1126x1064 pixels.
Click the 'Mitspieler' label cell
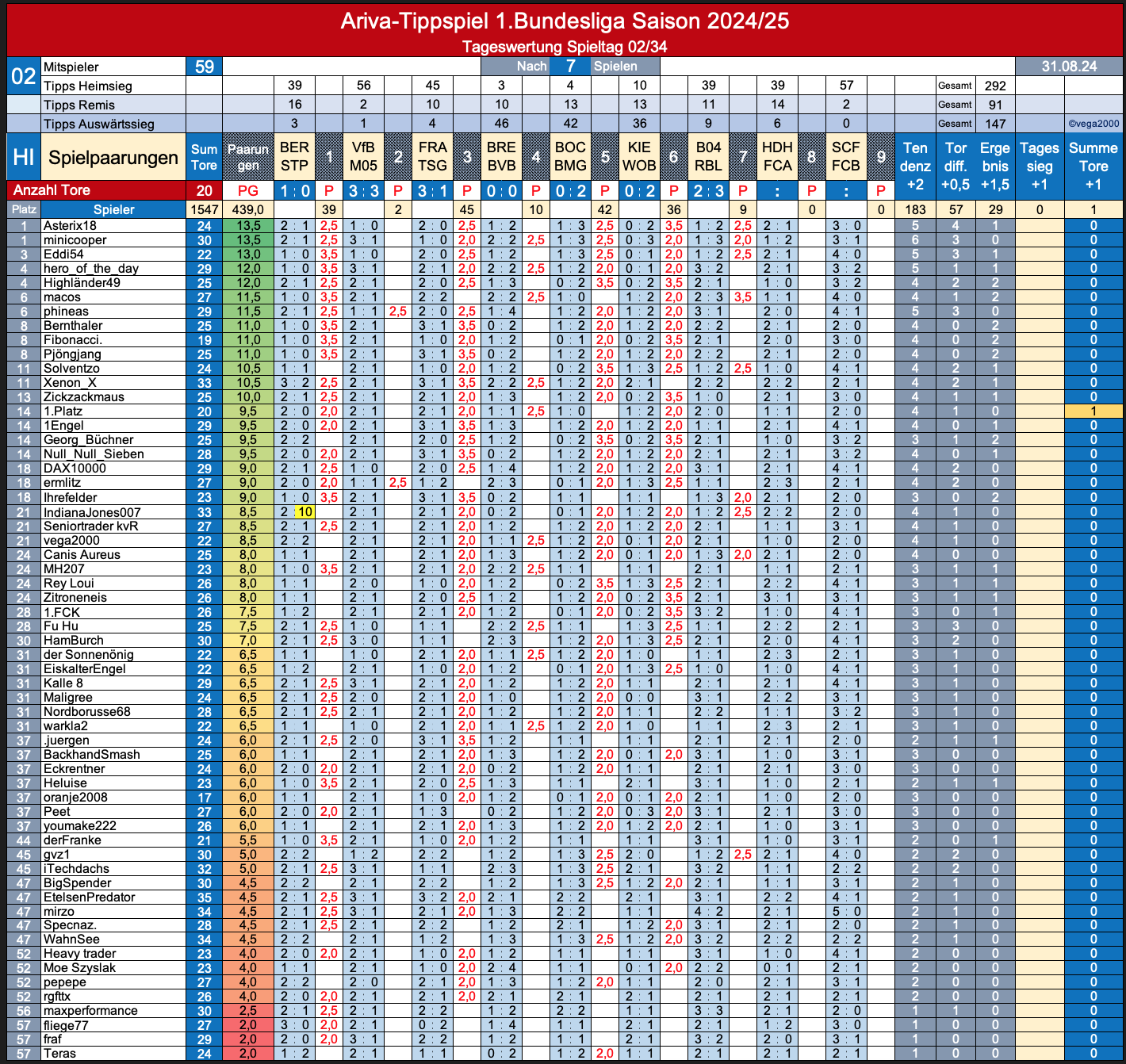pos(113,67)
